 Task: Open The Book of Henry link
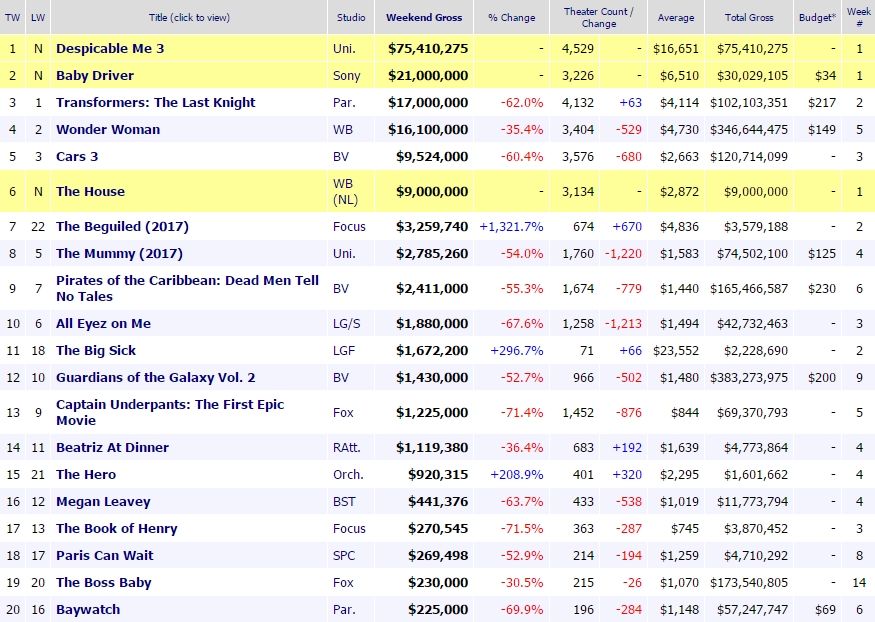(117, 528)
